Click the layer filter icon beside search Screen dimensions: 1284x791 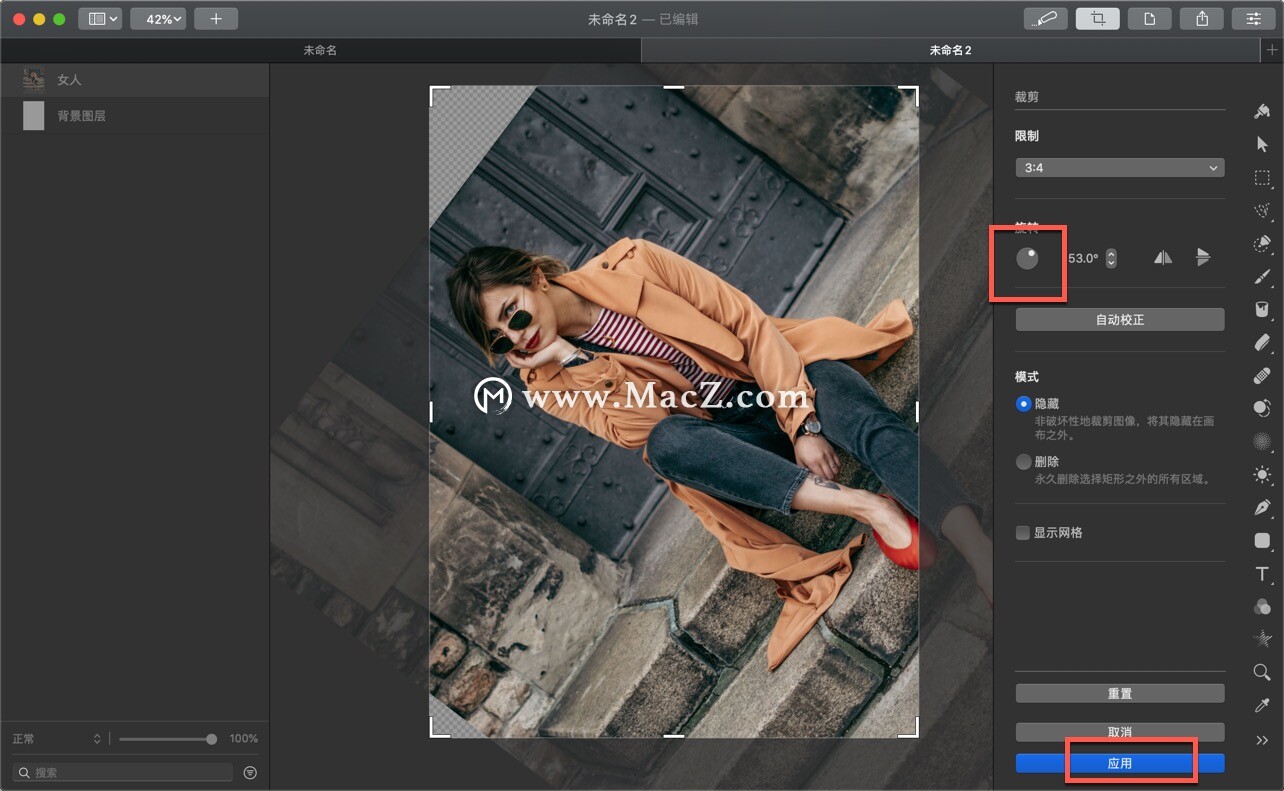pos(250,772)
